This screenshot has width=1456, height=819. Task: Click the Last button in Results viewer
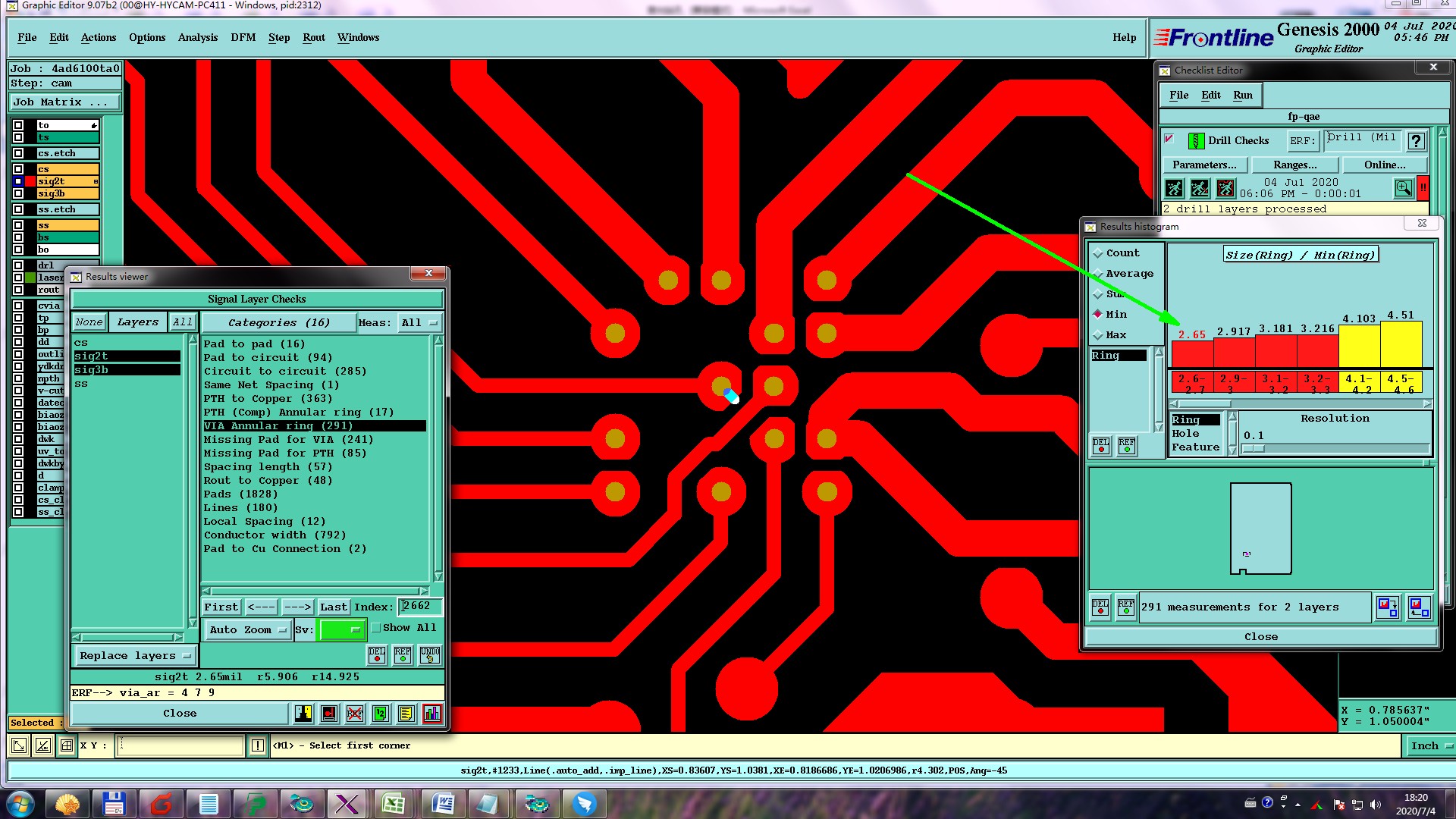pos(334,607)
